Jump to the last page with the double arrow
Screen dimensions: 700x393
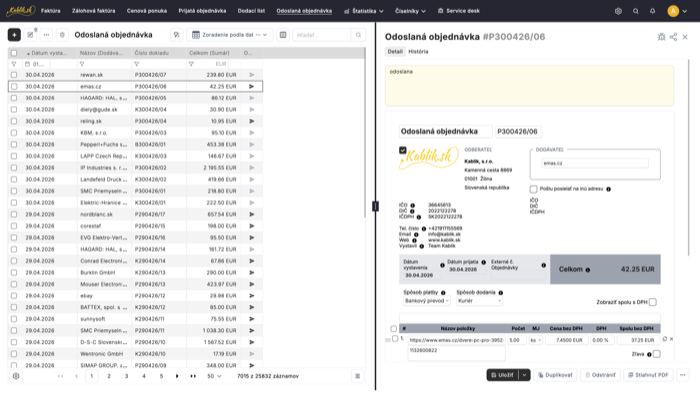pos(193,376)
